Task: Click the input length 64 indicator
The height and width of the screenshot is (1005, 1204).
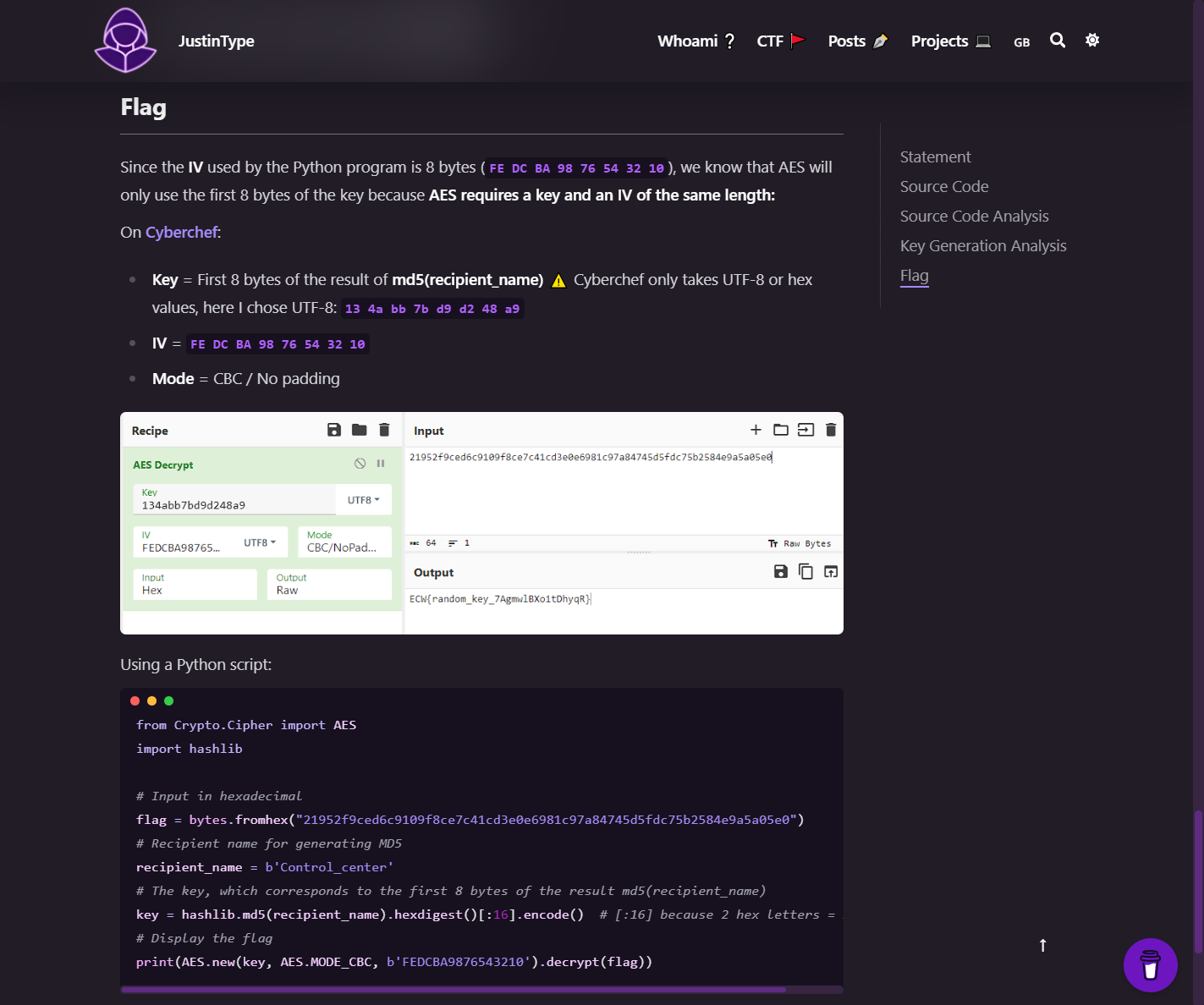Action: 424,543
